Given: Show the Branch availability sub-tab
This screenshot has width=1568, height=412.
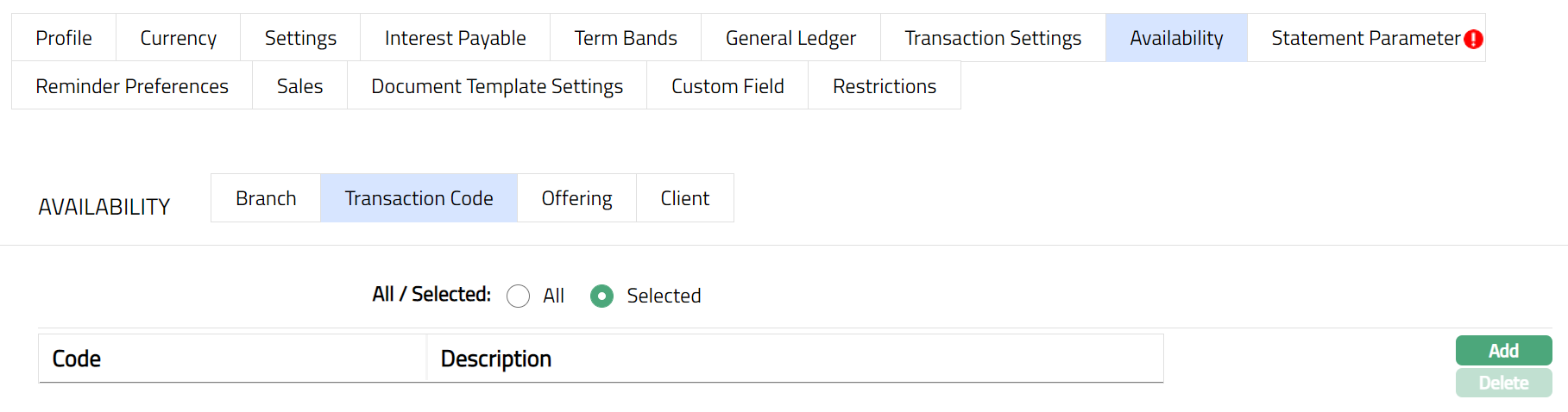Looking at the screenshot, I should point(266,198).
